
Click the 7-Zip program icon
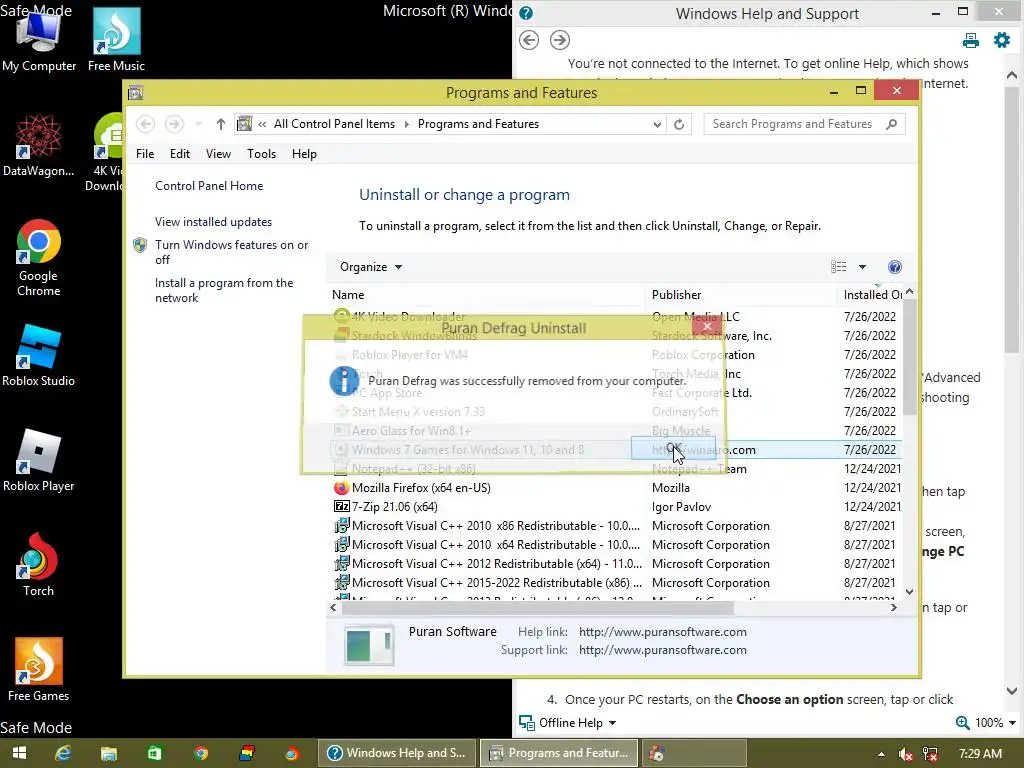coord(342,506)
